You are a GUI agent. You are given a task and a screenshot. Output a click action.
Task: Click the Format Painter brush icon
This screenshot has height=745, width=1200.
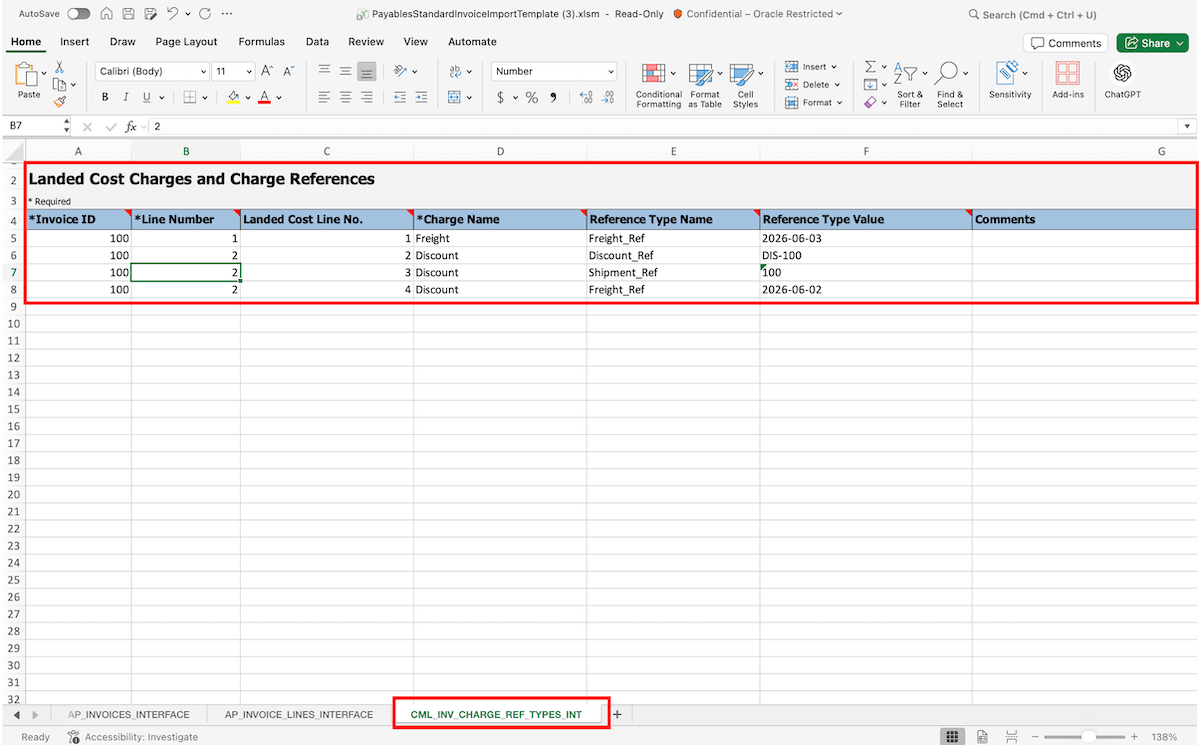coord(59,101)
